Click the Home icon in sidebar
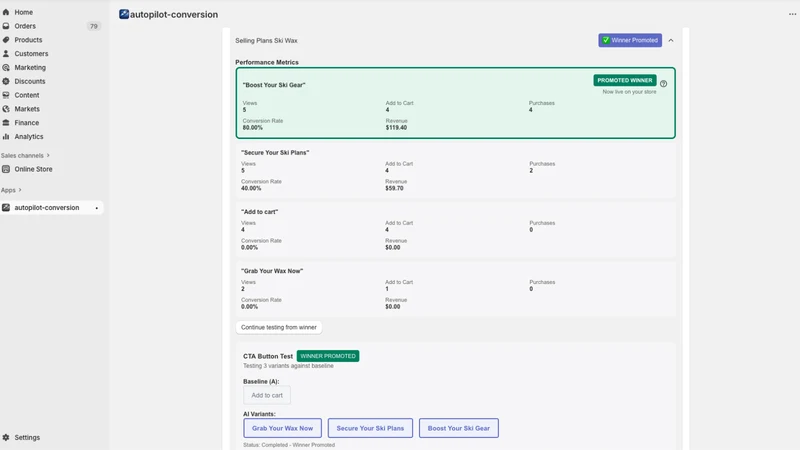 click(6, 12)
